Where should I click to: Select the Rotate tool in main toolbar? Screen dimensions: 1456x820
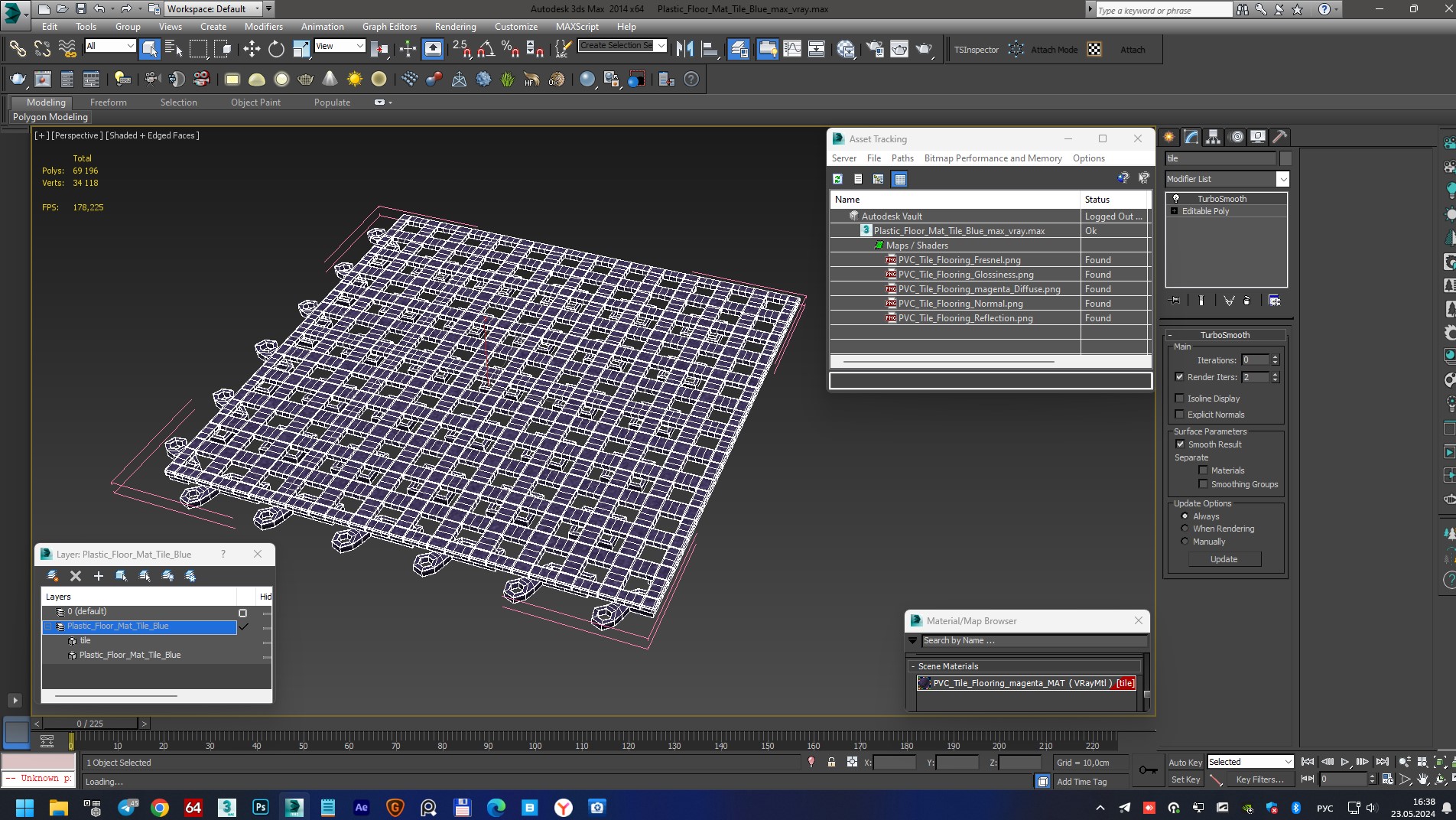tap(276, 50)
